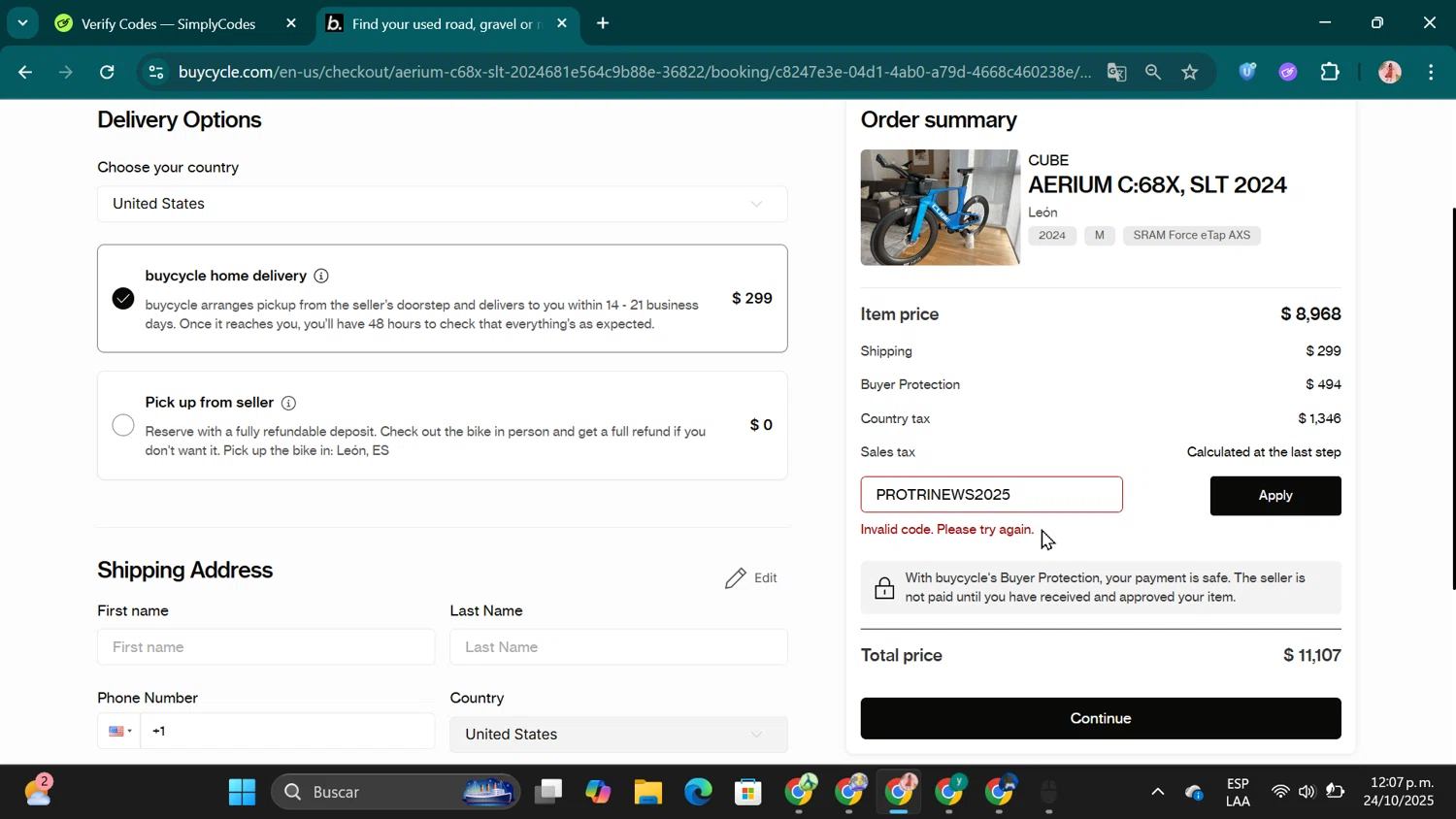Select the buycycle 'Find your used road' tab
The image size is (1456, 819).
pos(446,23)
